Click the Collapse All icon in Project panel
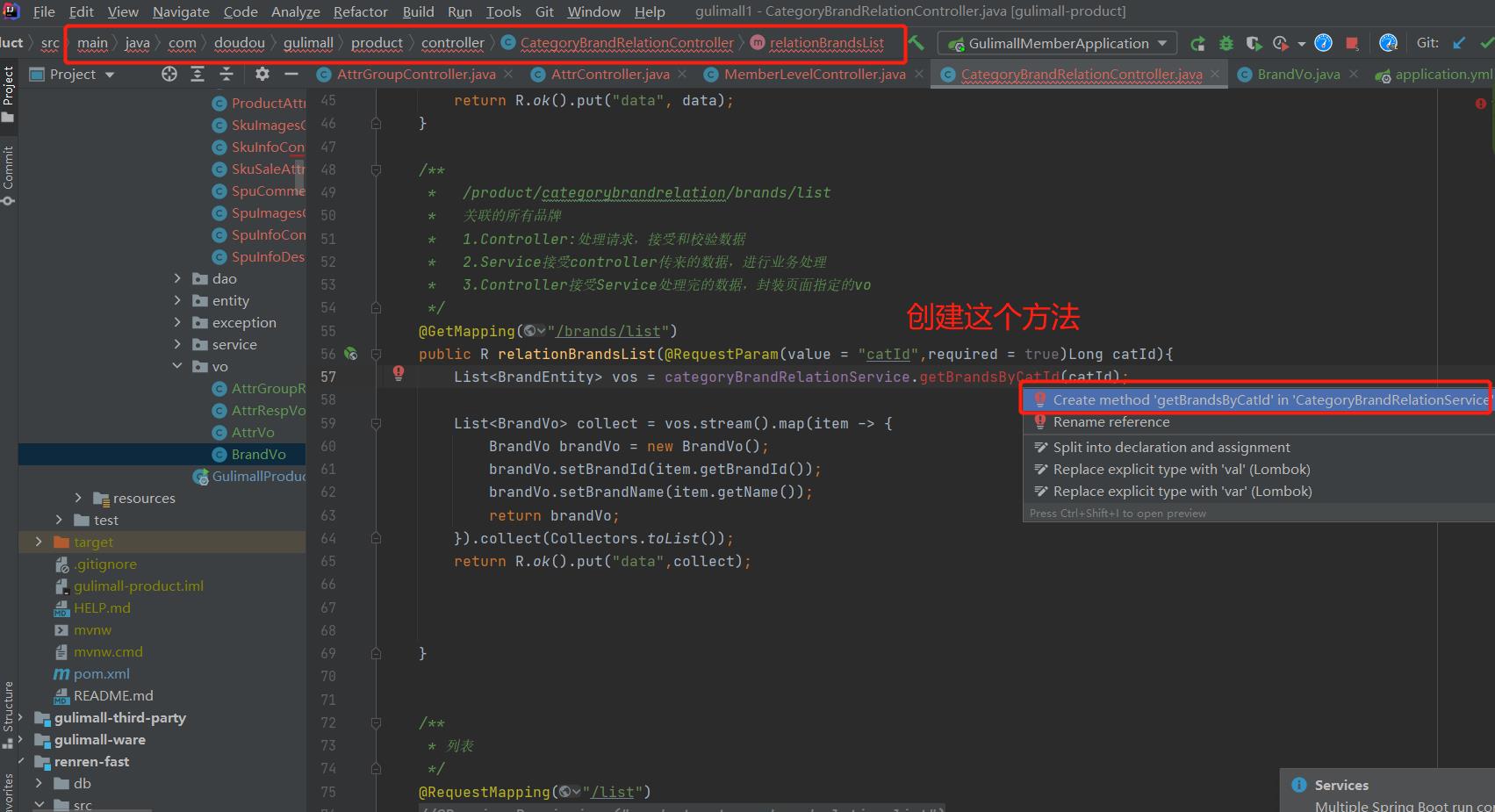The image size is (1495, 812). tap(226, 75)
